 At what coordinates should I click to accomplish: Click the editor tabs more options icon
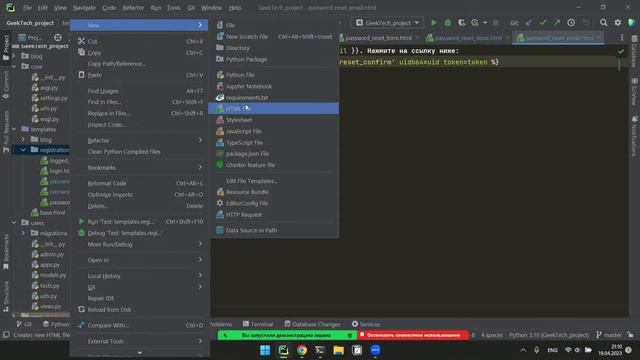pos(622,38)
